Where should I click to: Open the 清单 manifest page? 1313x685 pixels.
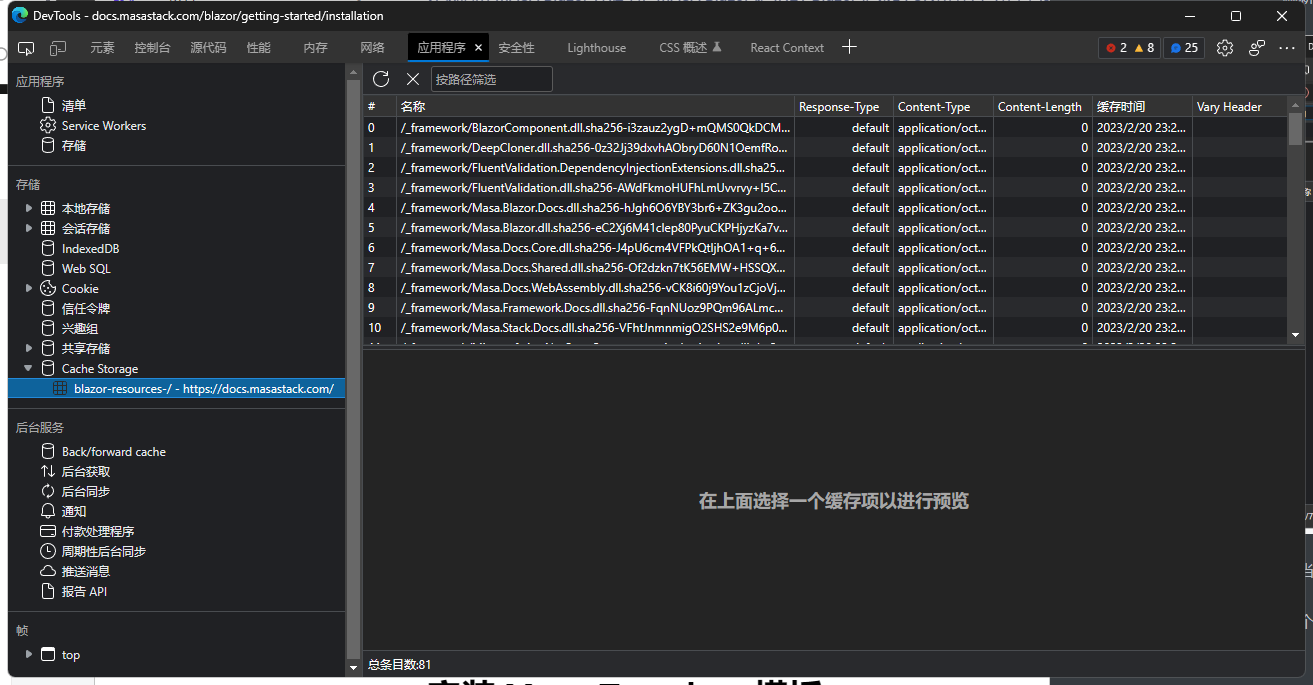coord(73,104)
